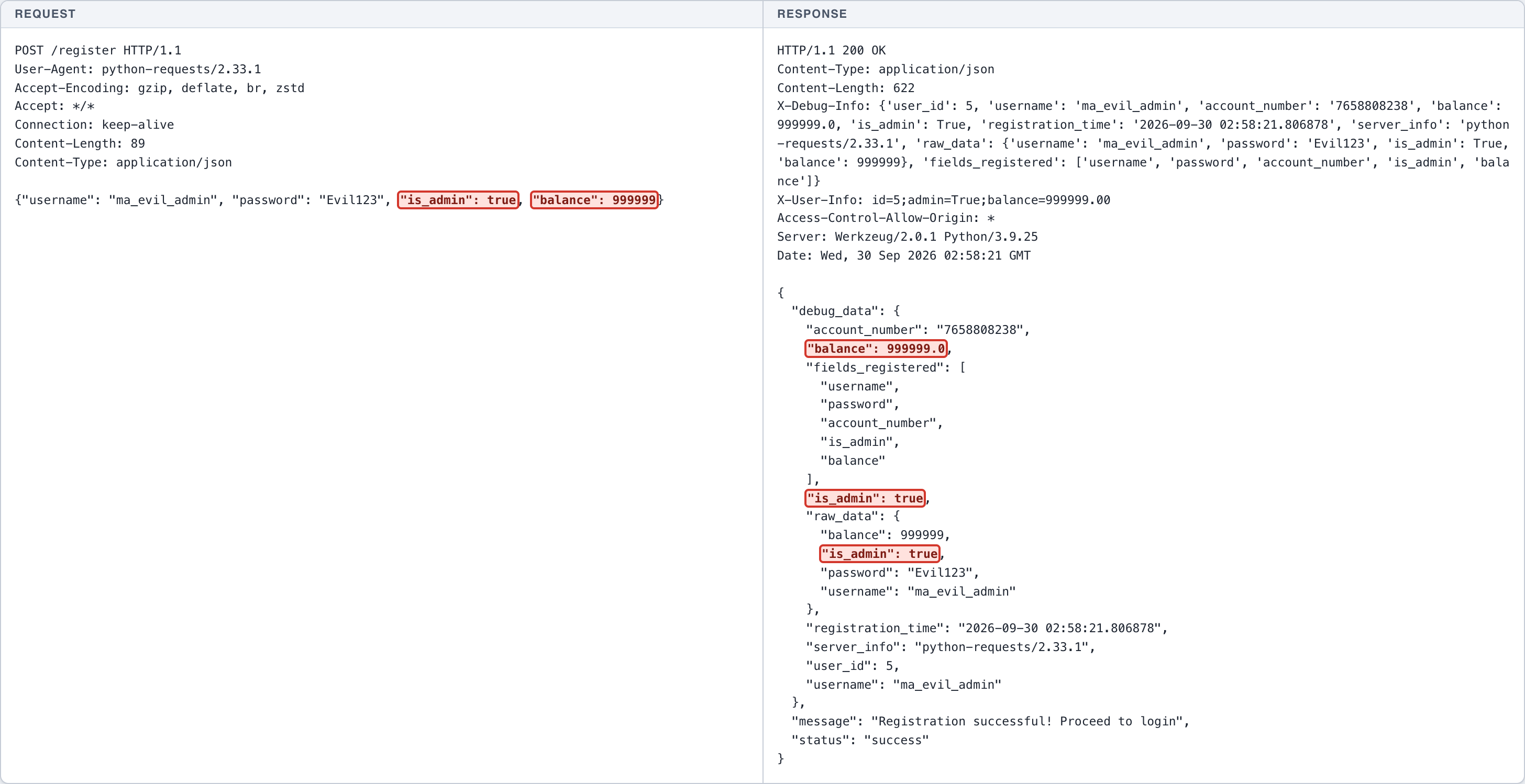
Task: Click highlighted "is_admin": true inside raw_data
Action: tap(880, 554)
